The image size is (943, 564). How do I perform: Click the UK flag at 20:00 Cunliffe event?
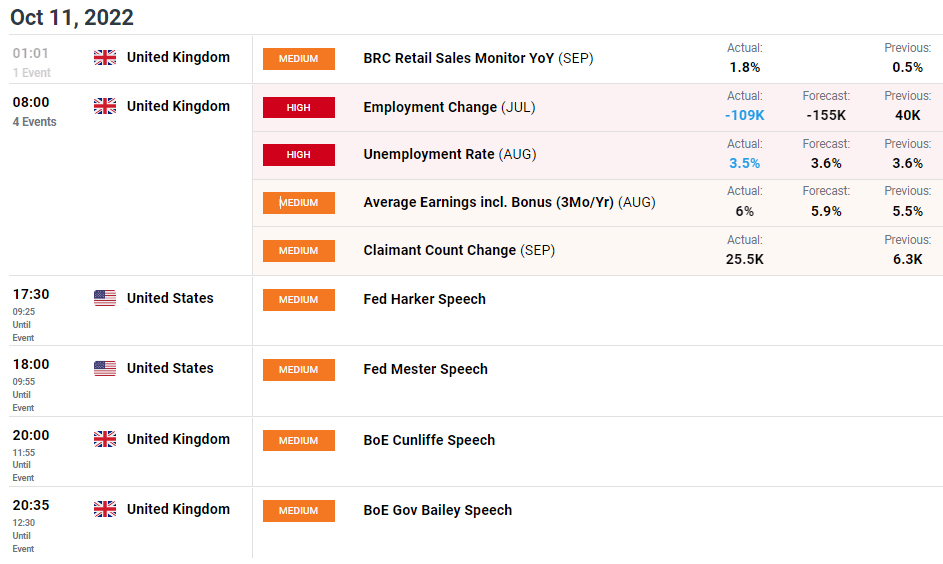coord(105,440)
